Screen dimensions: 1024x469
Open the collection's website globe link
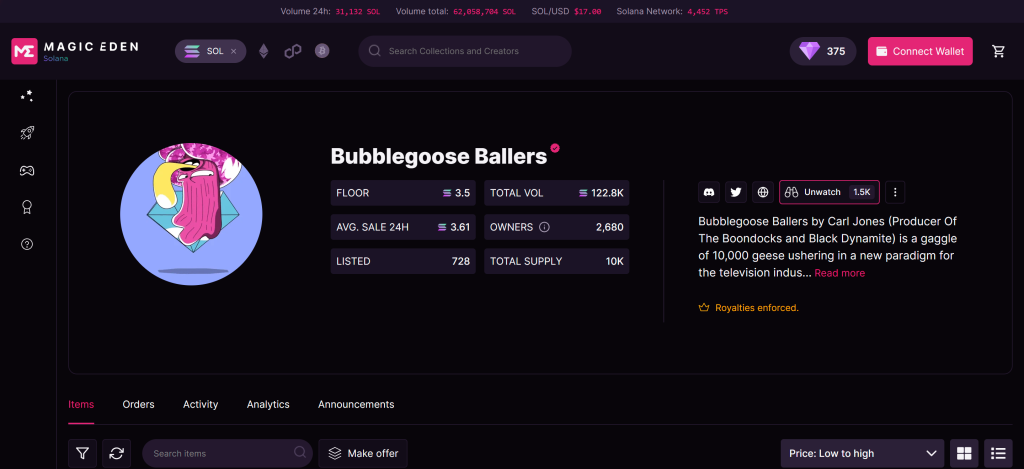point(763,192)
